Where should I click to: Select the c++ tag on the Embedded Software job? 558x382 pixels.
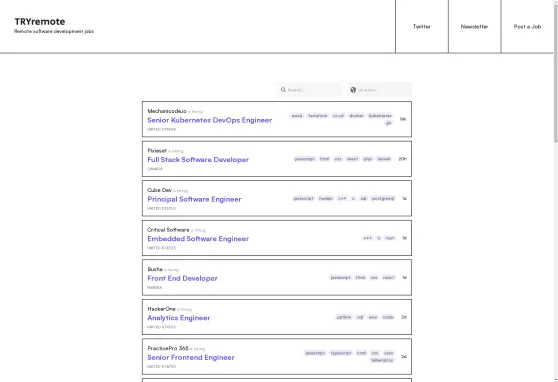[x=368, y=238]
